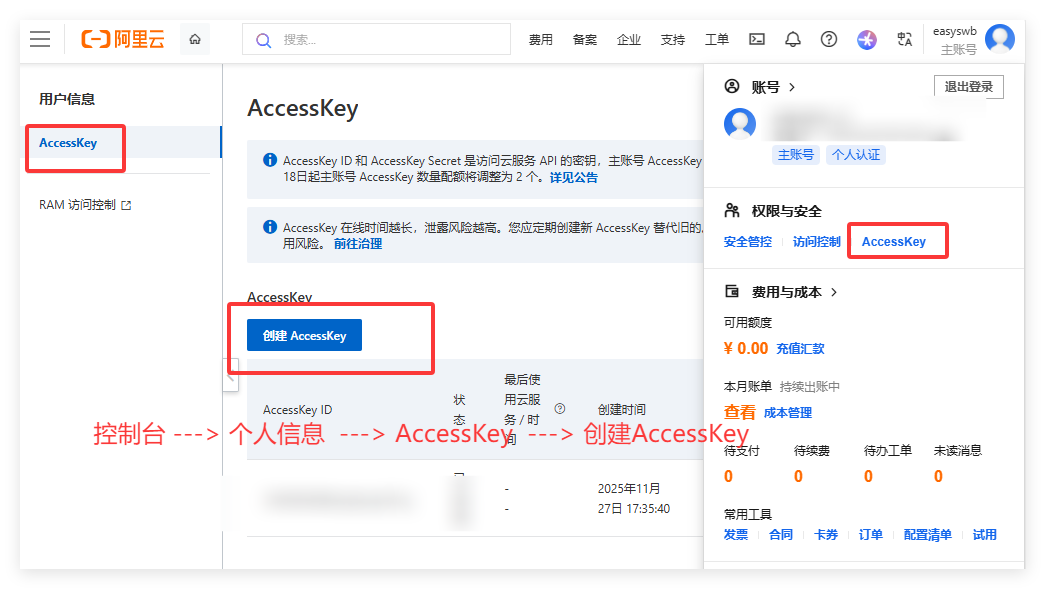Open the 合同 tool link
The height and width of the screenshot is (589, 1046).
pos(780,535)
